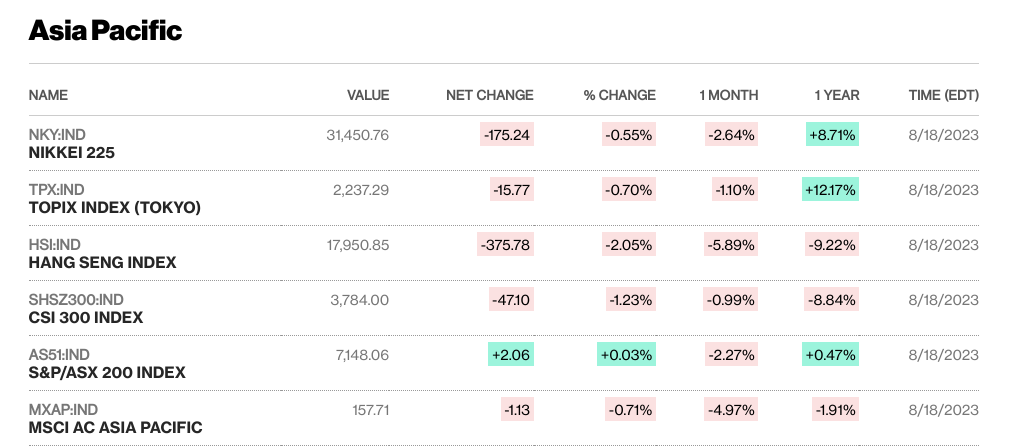Open the TOPIX INDEX (TOKYO) link
Image resolution: width=1012 pixels, height=448 pixels.
click(x=115, y=208)
